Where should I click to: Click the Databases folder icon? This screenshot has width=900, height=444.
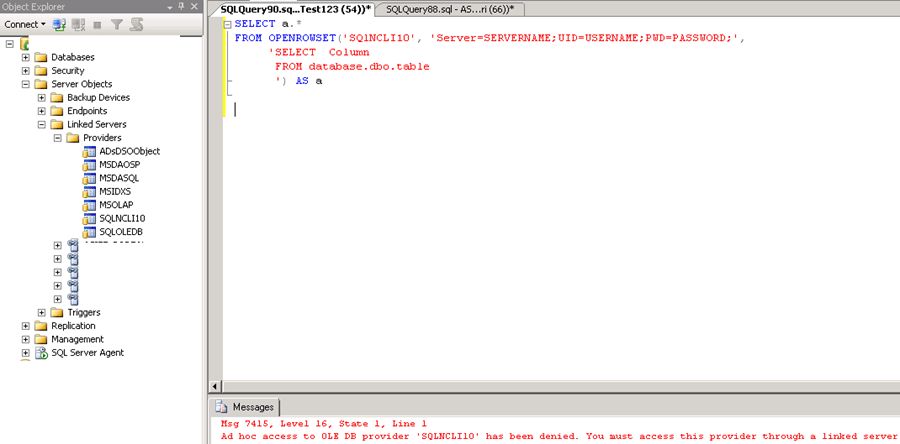coord(41,57)
